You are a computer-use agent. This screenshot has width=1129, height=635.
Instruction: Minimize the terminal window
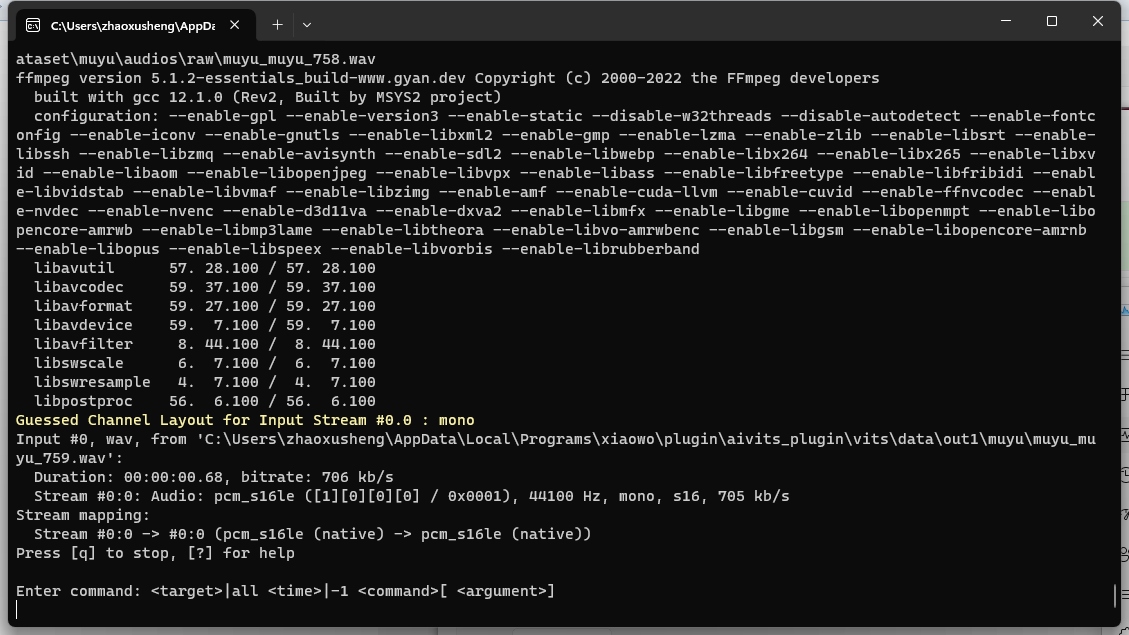coord(1006,21)
